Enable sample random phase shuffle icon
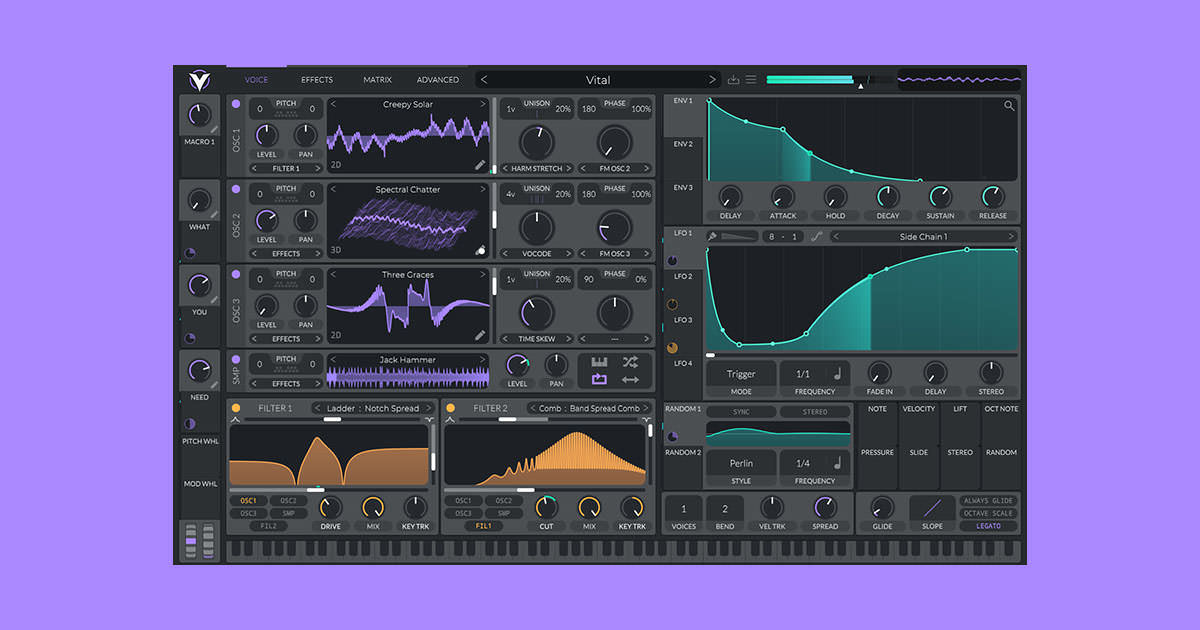Viewport: 1200px width, 630px height. (x=630, y=362)
